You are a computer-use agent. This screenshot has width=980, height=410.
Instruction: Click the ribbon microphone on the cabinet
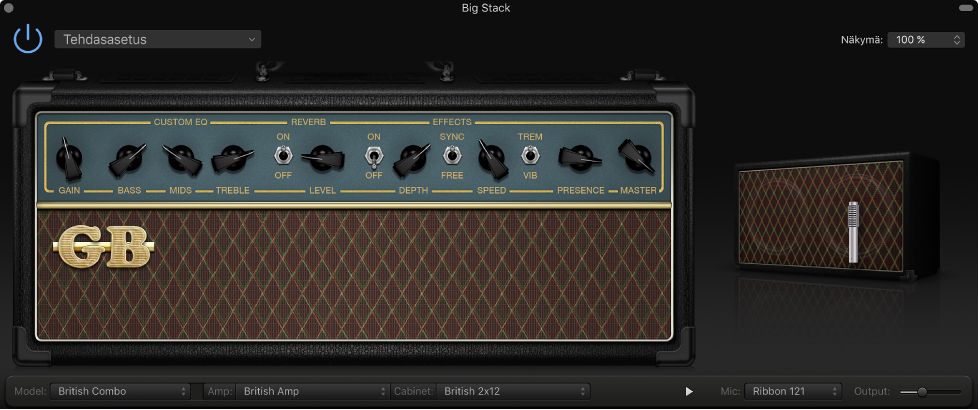853,232
